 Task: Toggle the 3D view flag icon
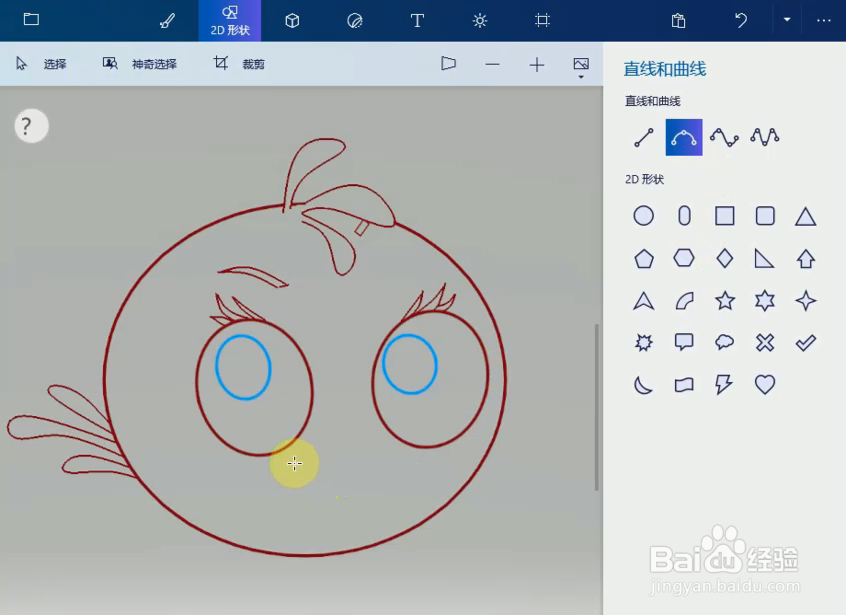(x=448, y=64)
